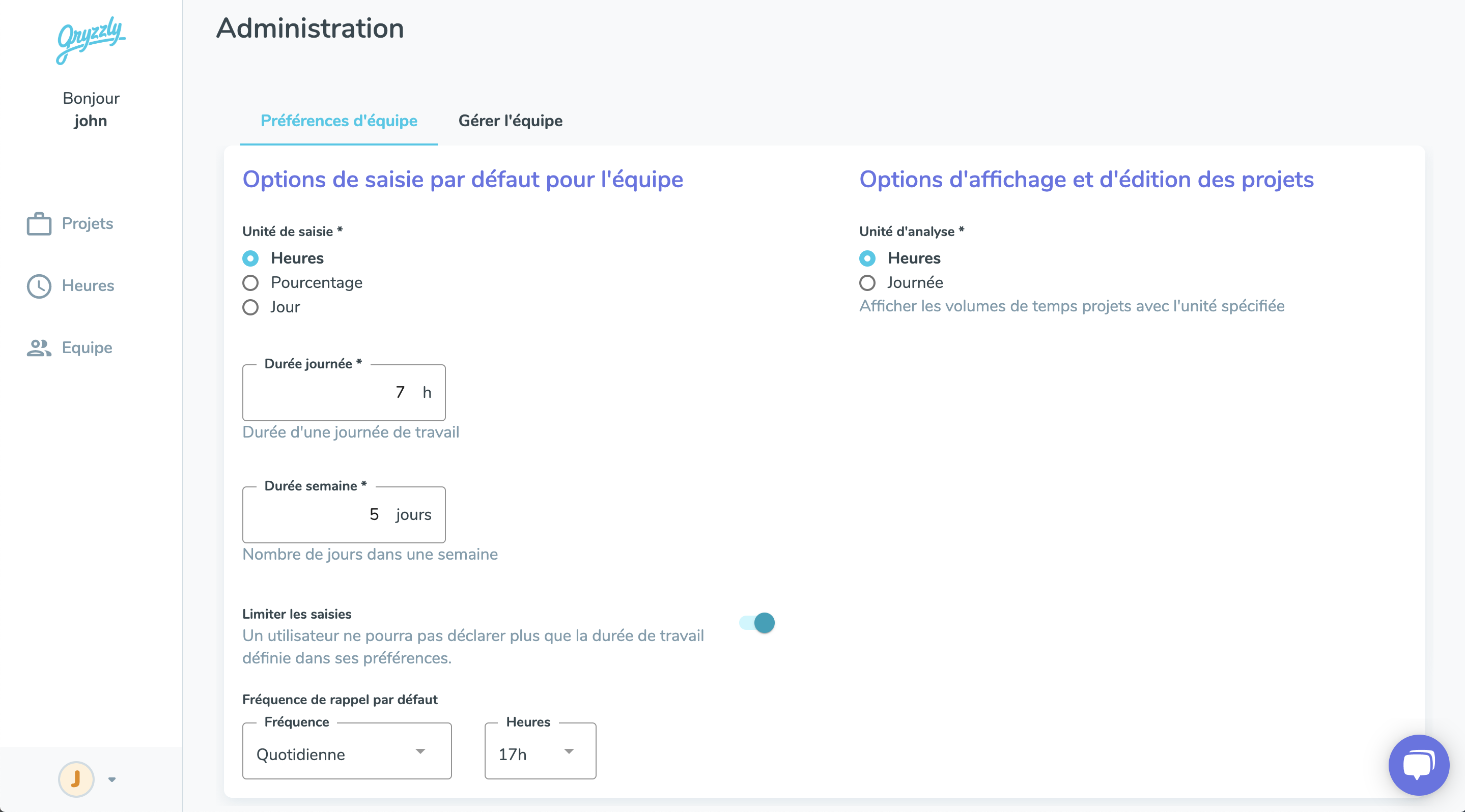Select Jour as unité de saisie

click(250, 307)
